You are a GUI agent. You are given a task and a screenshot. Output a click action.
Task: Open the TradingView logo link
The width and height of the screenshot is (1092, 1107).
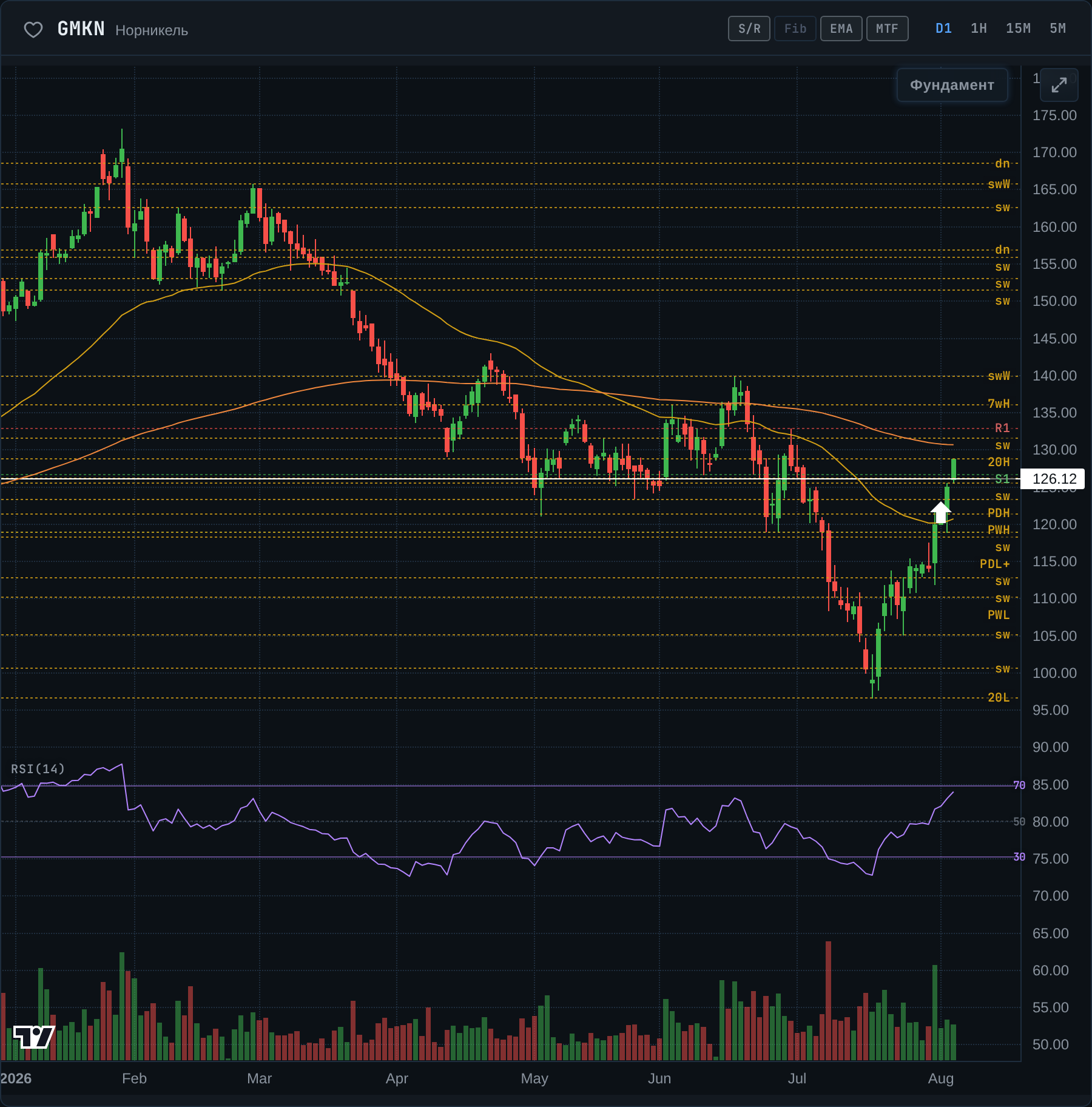(34, 1037)
